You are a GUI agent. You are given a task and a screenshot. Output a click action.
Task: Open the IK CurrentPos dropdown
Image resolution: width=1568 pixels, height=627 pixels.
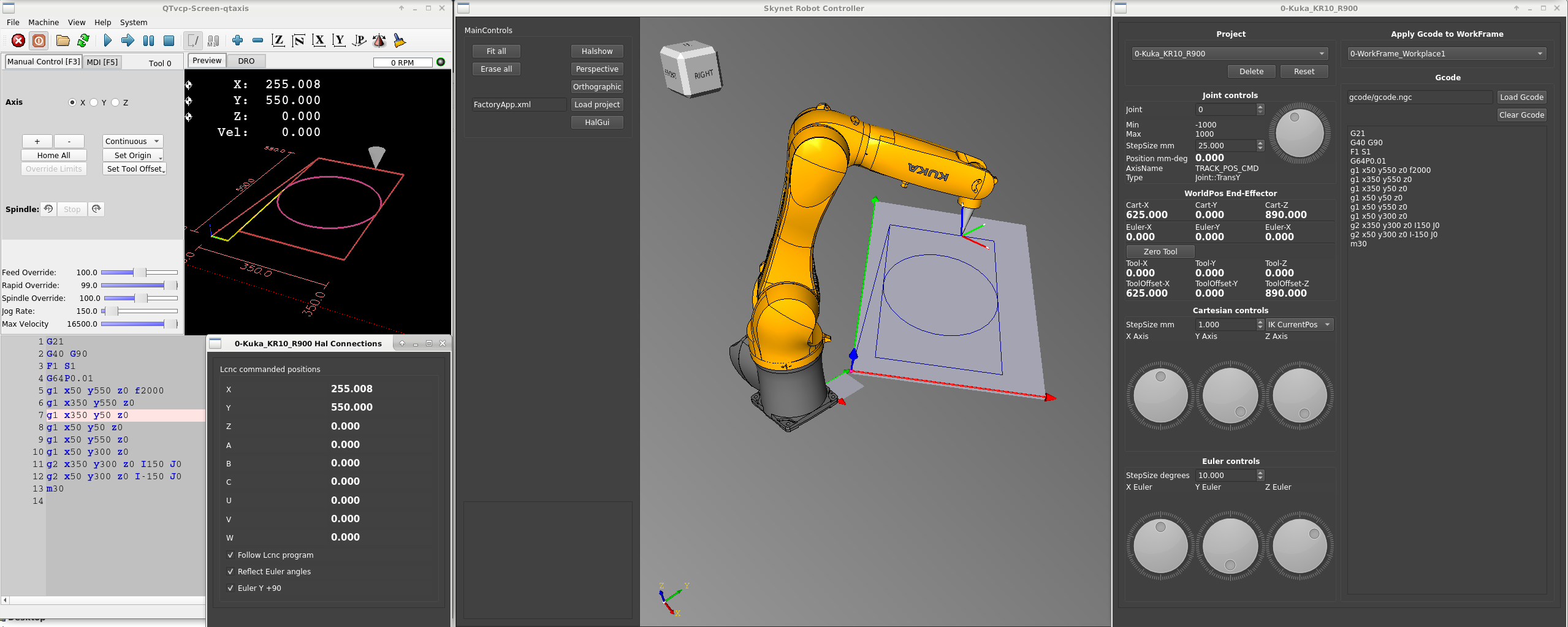1300,324
